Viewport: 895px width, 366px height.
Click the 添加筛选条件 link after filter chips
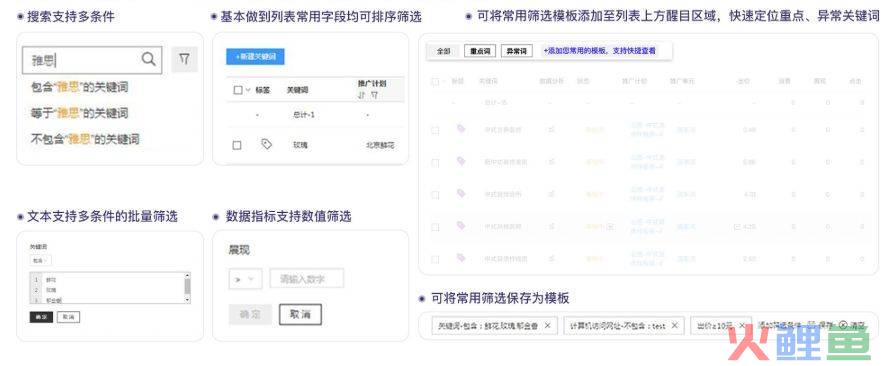[x=780, y=325]
